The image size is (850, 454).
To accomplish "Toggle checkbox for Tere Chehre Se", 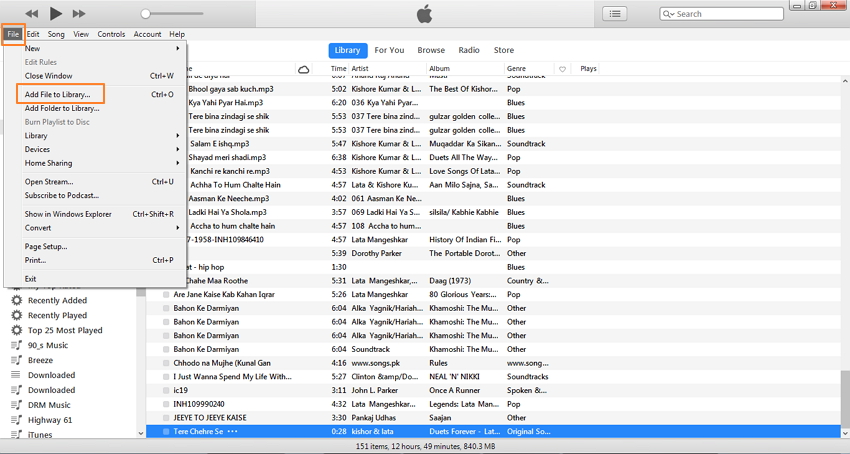I will tap(166, 432).
